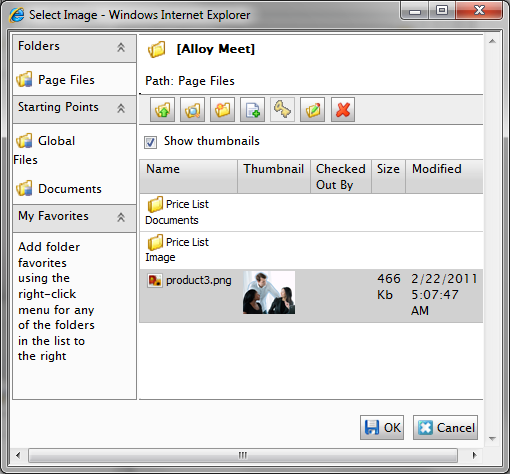Click the search folder toolbar icon

point(192,110)
